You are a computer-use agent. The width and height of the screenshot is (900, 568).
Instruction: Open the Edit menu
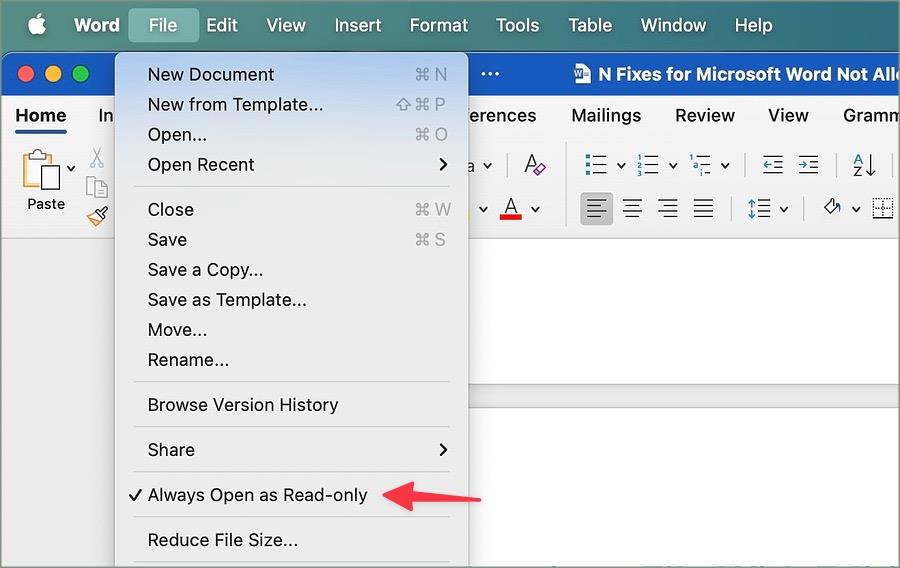pyautogui.click(x=222, y=25)
